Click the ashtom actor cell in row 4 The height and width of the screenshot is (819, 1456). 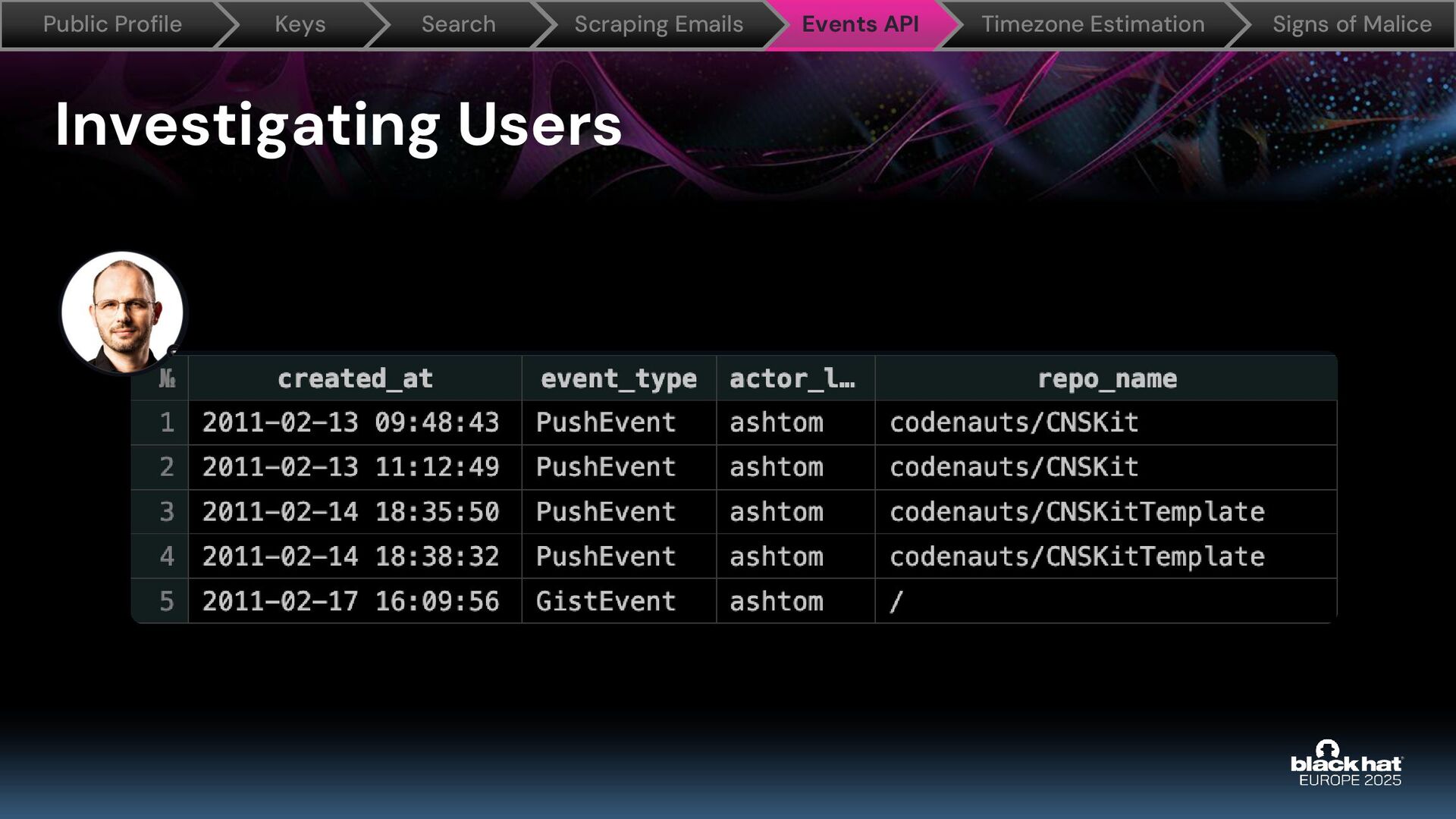coord(776,557)
